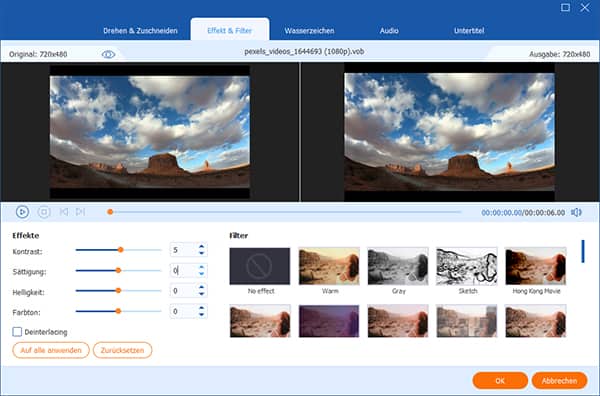Screen dimensions: 600x396
Task: Click the Zurücksetzen button
Action: [122, 350]
